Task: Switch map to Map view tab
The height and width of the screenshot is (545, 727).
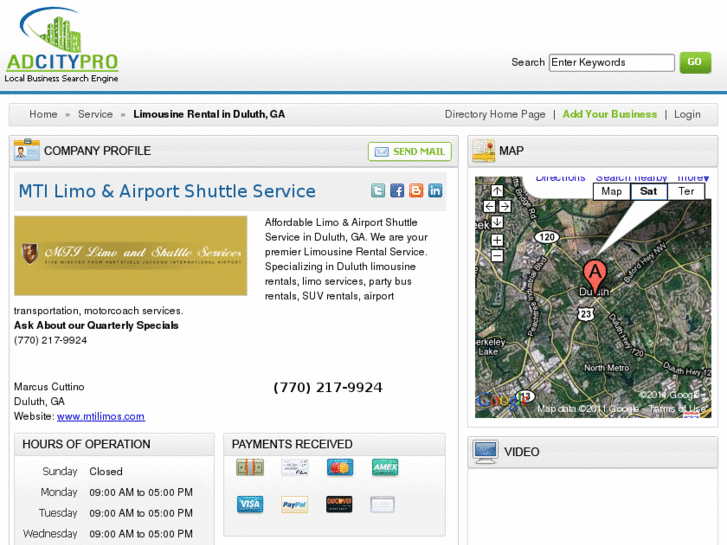Action: coord(612,191)
